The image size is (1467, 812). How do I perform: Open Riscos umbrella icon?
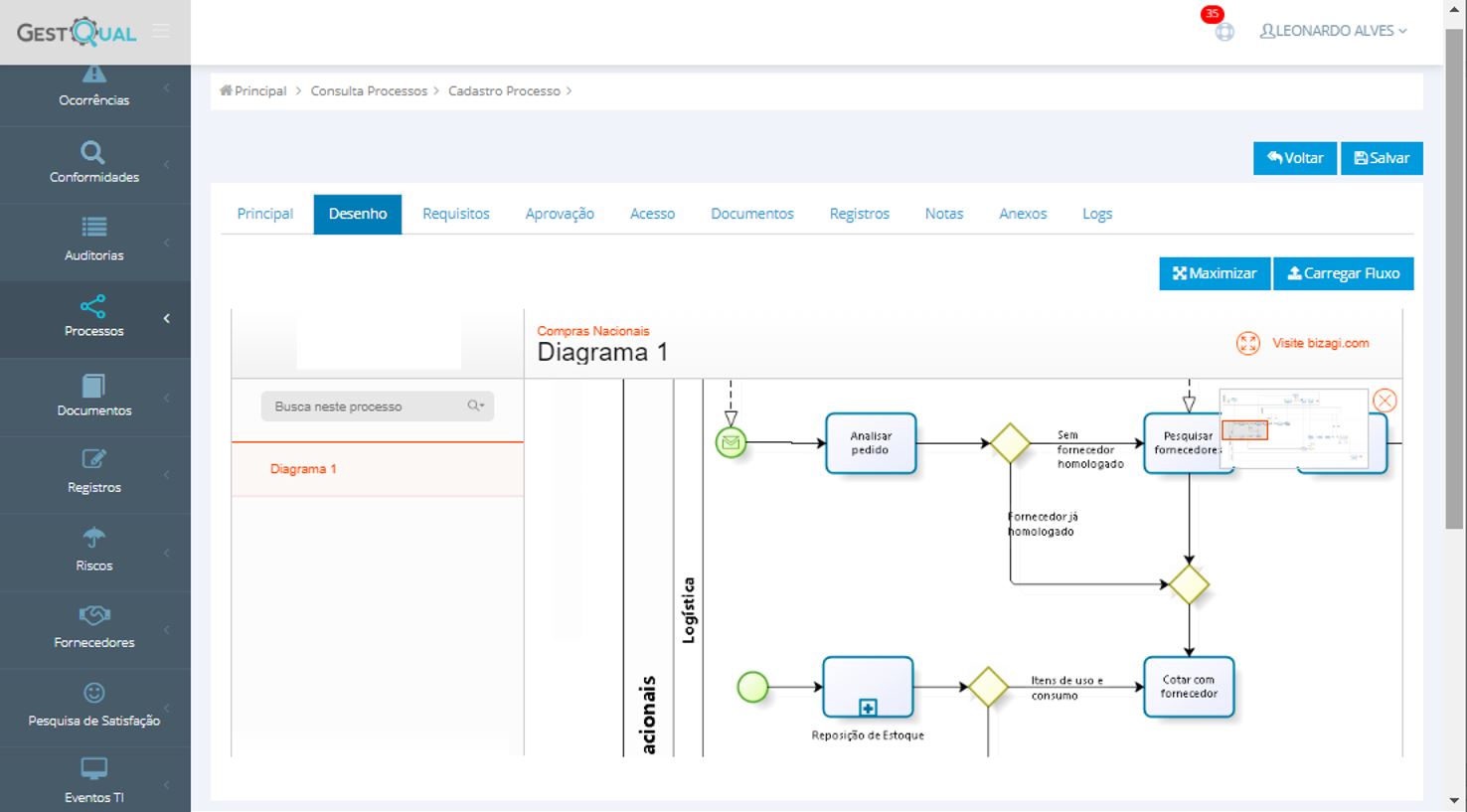coord(94,538)
